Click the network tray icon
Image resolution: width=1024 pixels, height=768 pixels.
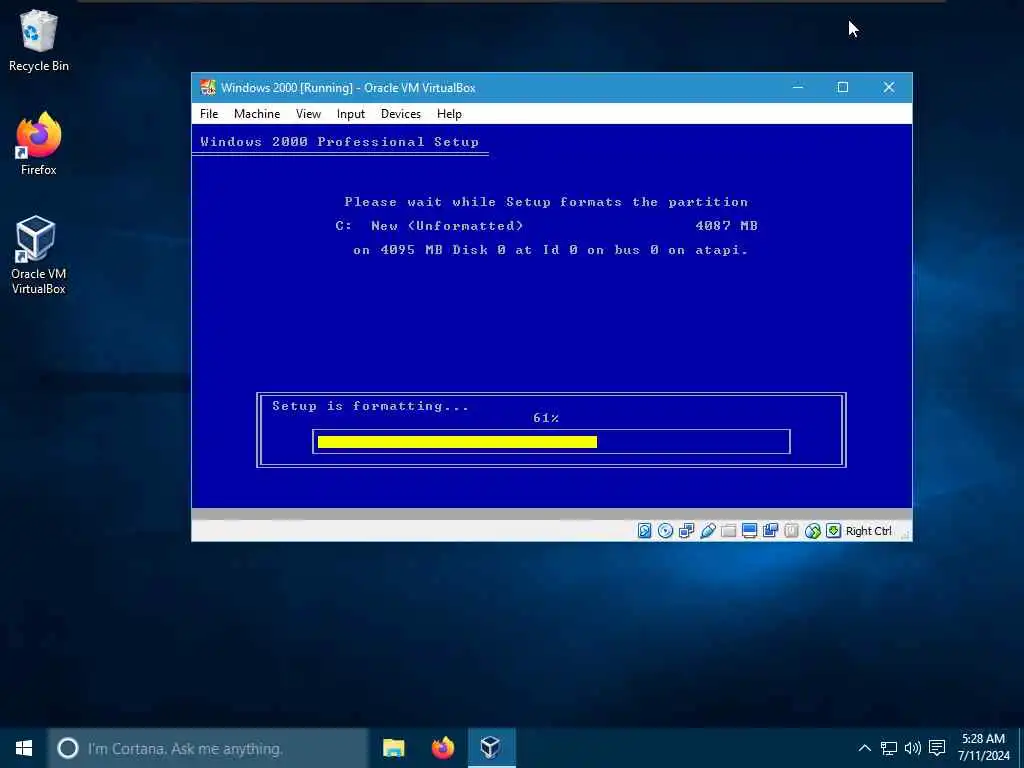coord(889,748)
